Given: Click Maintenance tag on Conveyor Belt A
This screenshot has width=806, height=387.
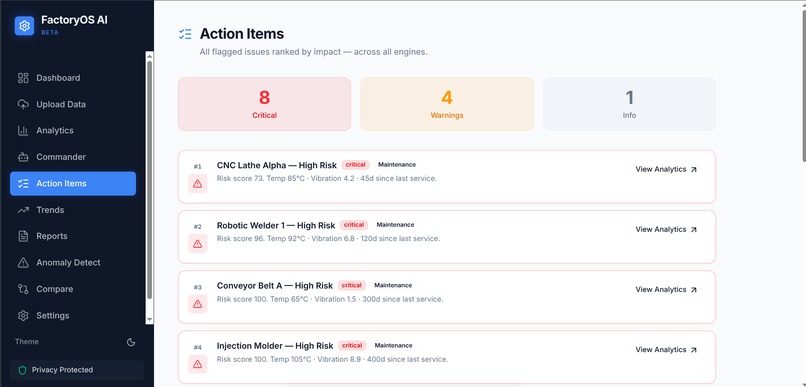Looking at the screenshot, I should tap(393, 285).
